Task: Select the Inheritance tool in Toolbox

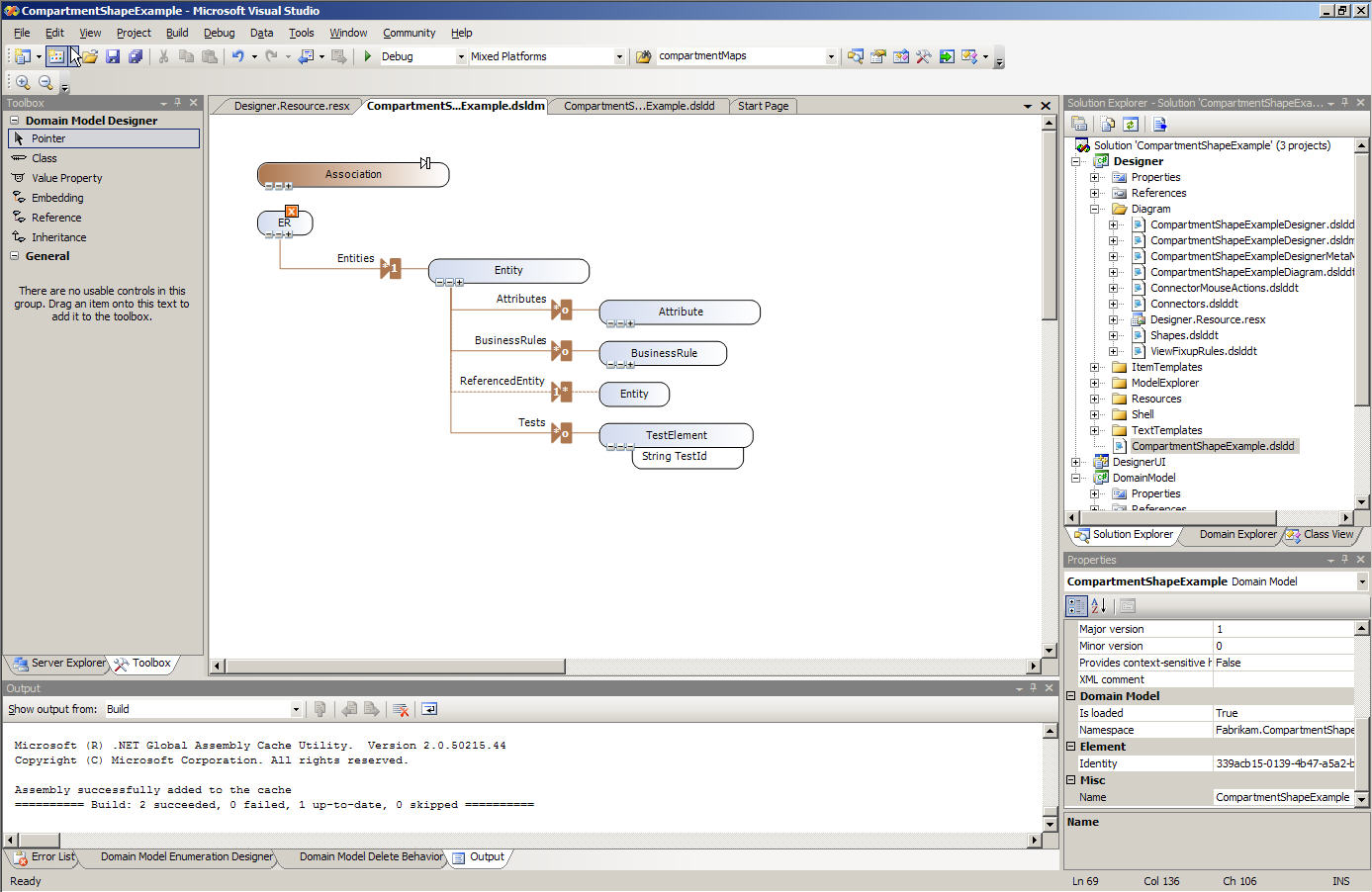Action: (58, 237)
